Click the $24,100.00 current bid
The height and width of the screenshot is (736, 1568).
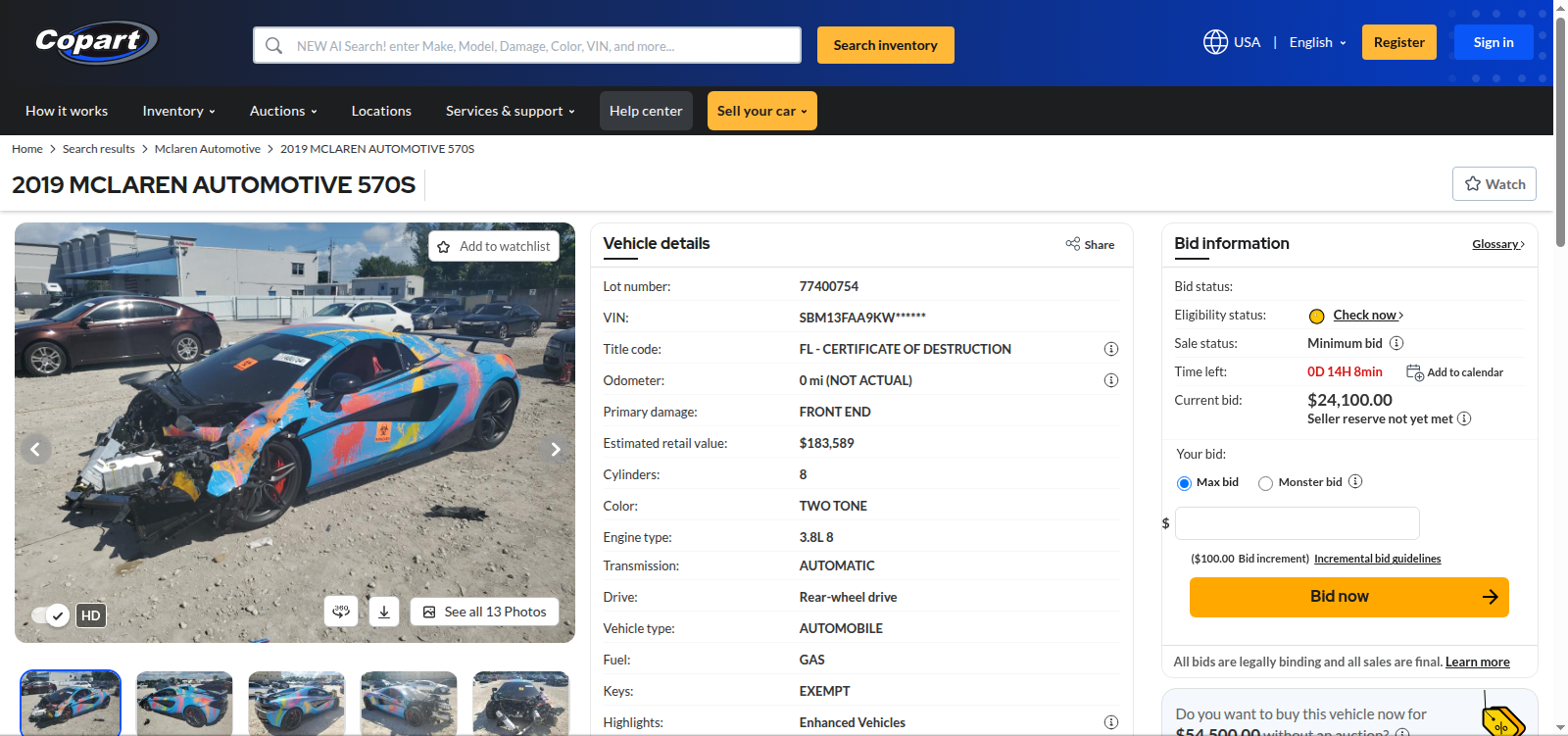click(x=1349, y=400)
